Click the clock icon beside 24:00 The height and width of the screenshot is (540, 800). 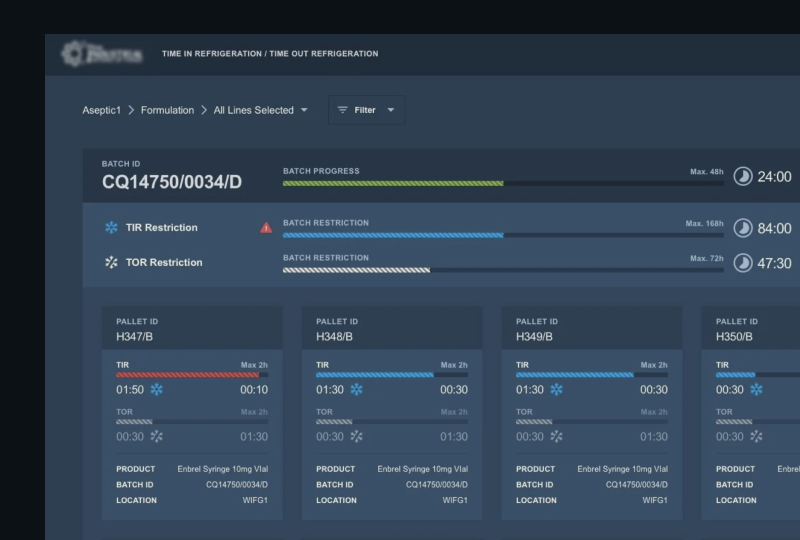tap(743, 177)
